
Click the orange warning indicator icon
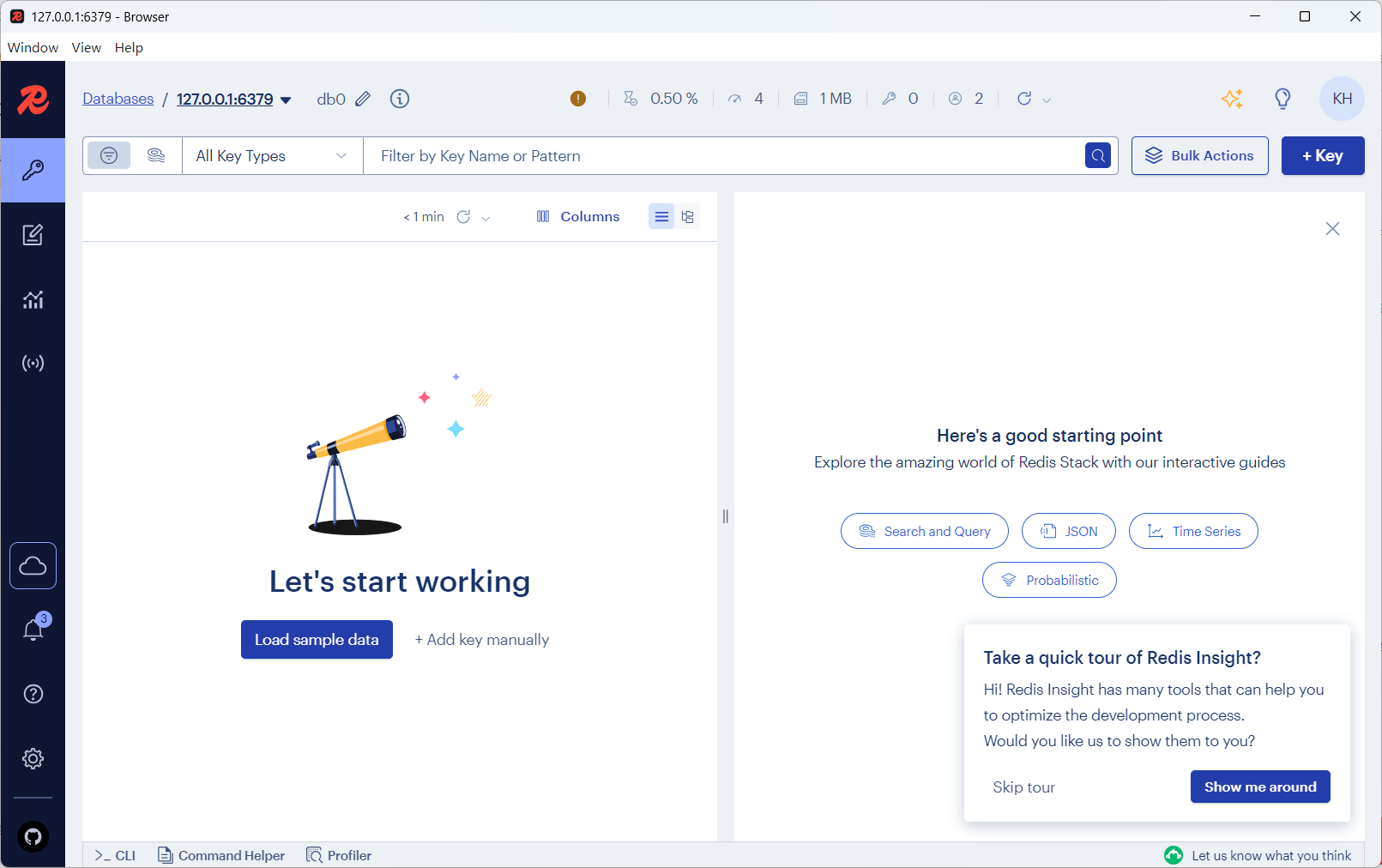pos(578,99)
